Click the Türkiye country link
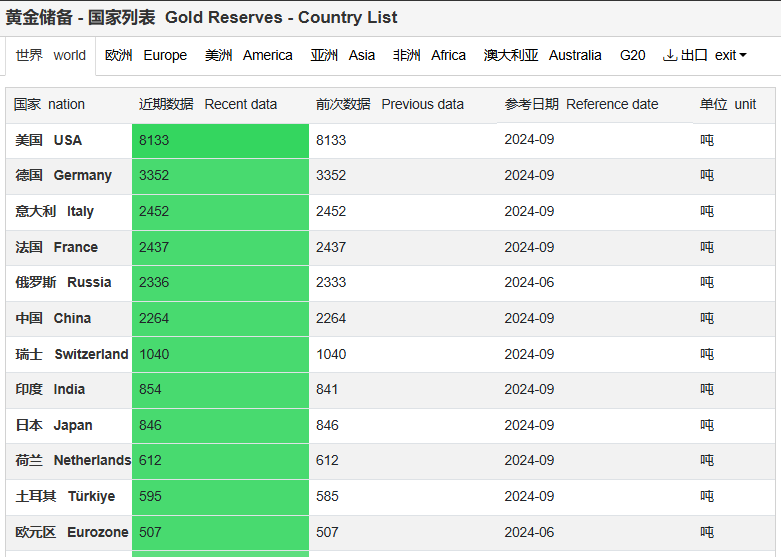This screenshot has width=781, height=557. [x=65, y=496]
